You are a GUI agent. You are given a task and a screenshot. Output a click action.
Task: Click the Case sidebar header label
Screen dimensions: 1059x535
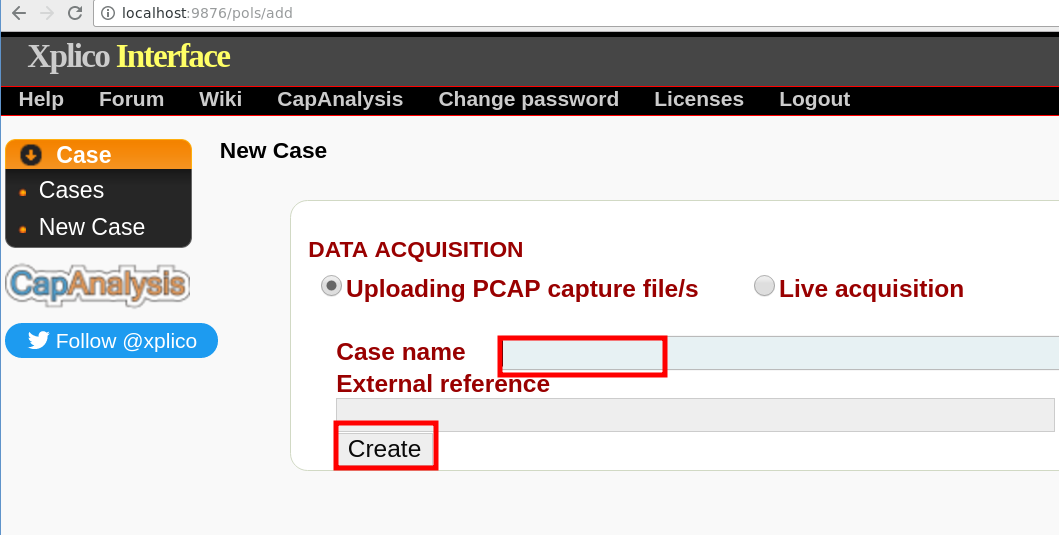coord(84,155)
